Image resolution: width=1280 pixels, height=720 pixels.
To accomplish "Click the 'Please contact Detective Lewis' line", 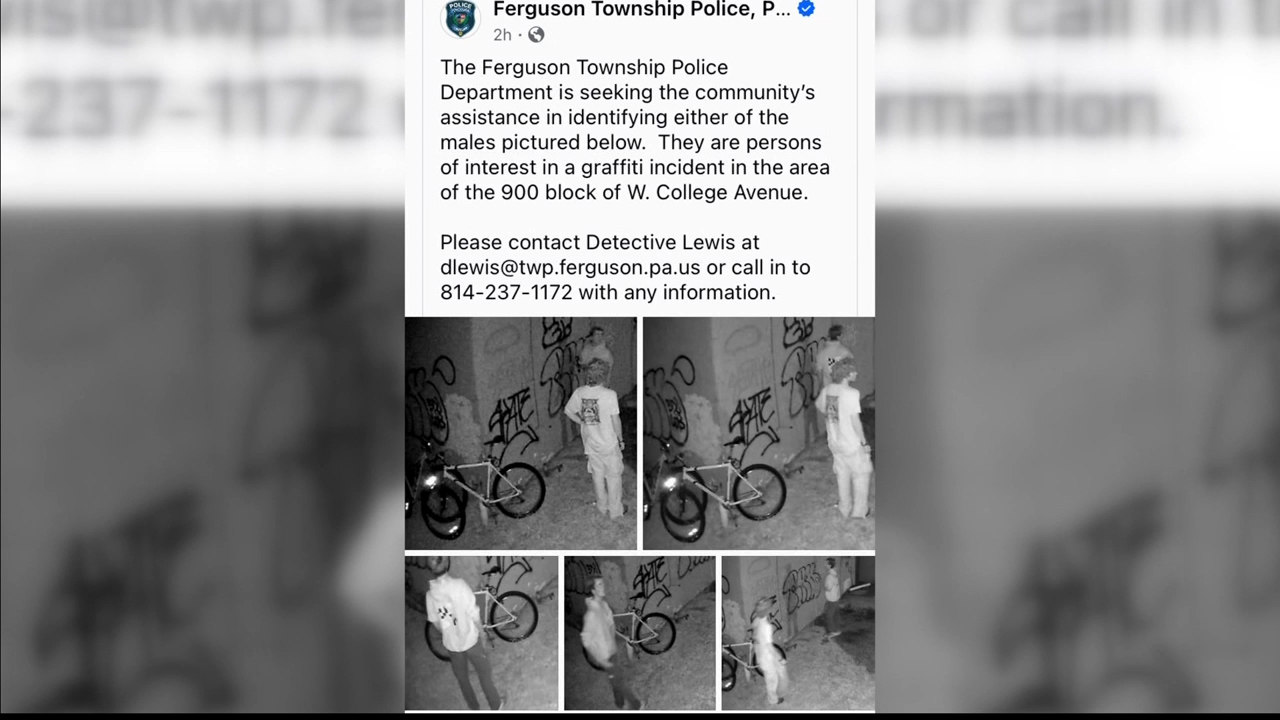I will tap(600, 242).
